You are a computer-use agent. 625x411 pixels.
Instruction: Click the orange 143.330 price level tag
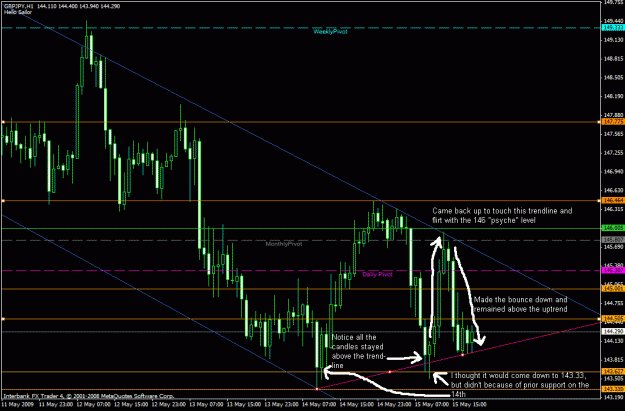click(x=613, y=389)
